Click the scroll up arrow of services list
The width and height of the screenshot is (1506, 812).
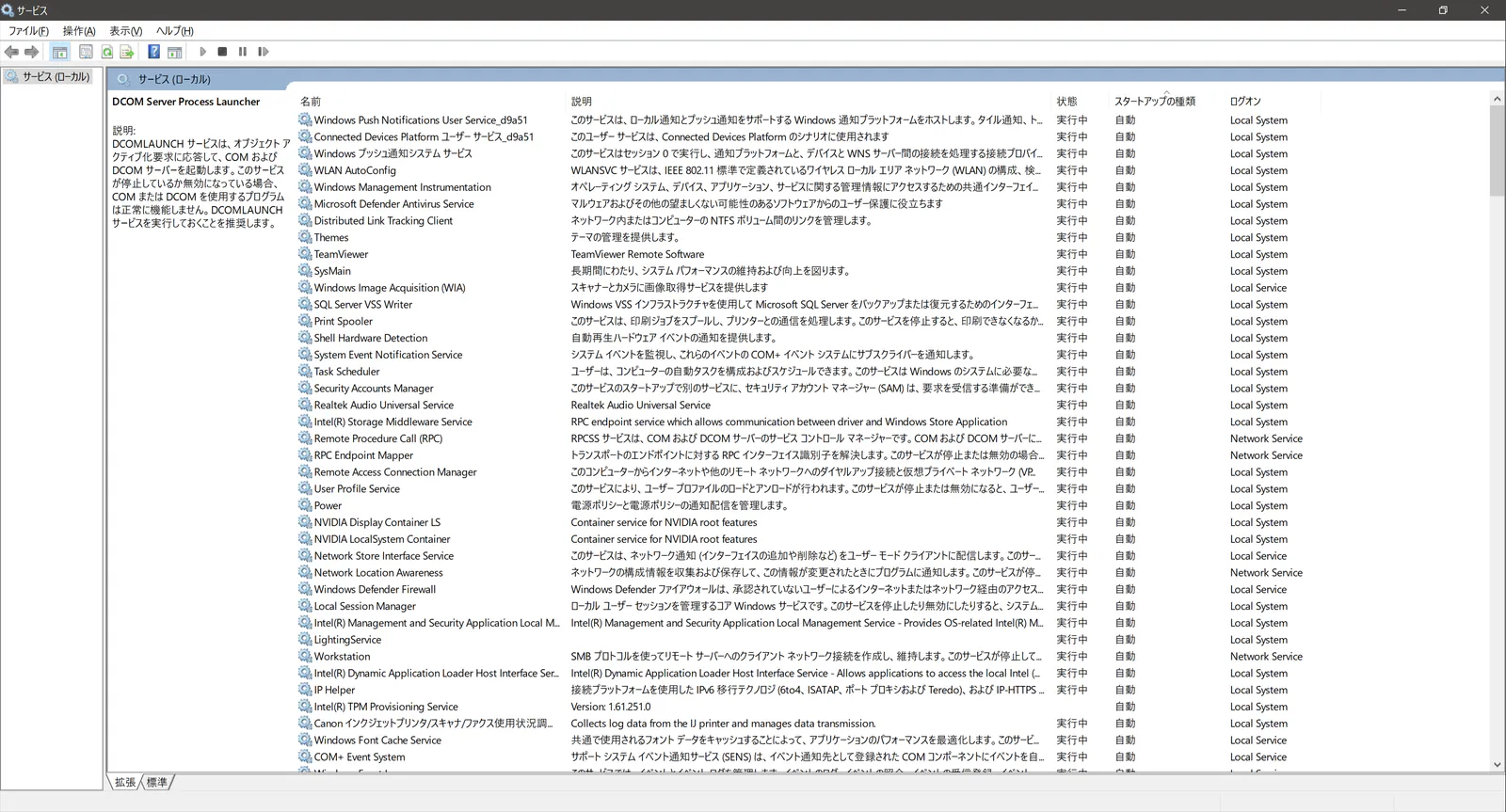click(1498, 99)
